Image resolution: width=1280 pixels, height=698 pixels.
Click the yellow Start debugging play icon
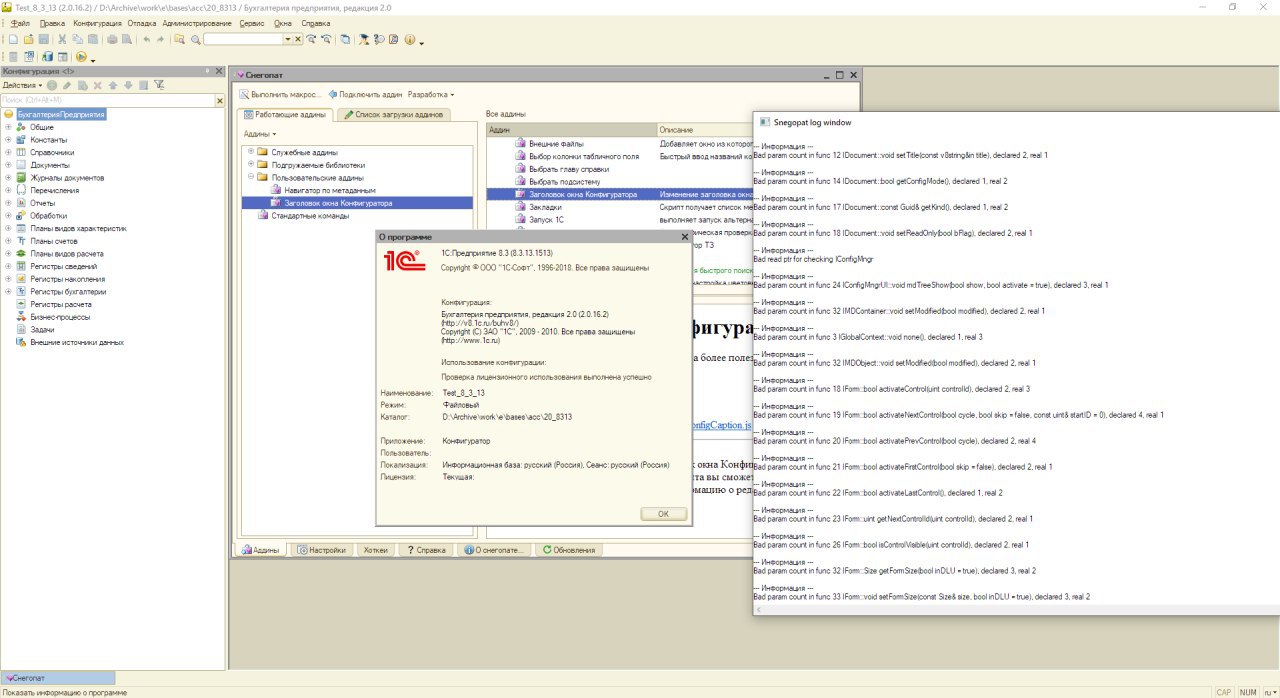[x=81, y=57]
